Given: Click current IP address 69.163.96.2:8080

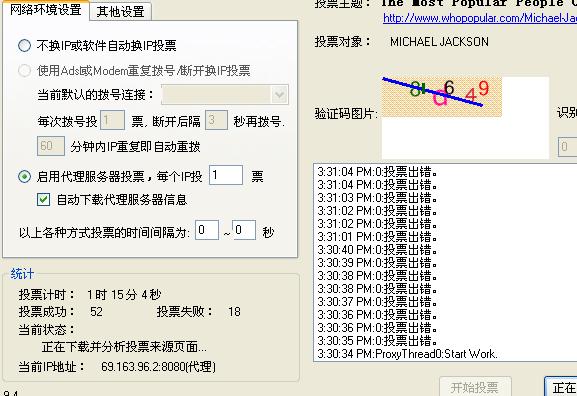Looking at the screenshot, I should pos(158,367).
